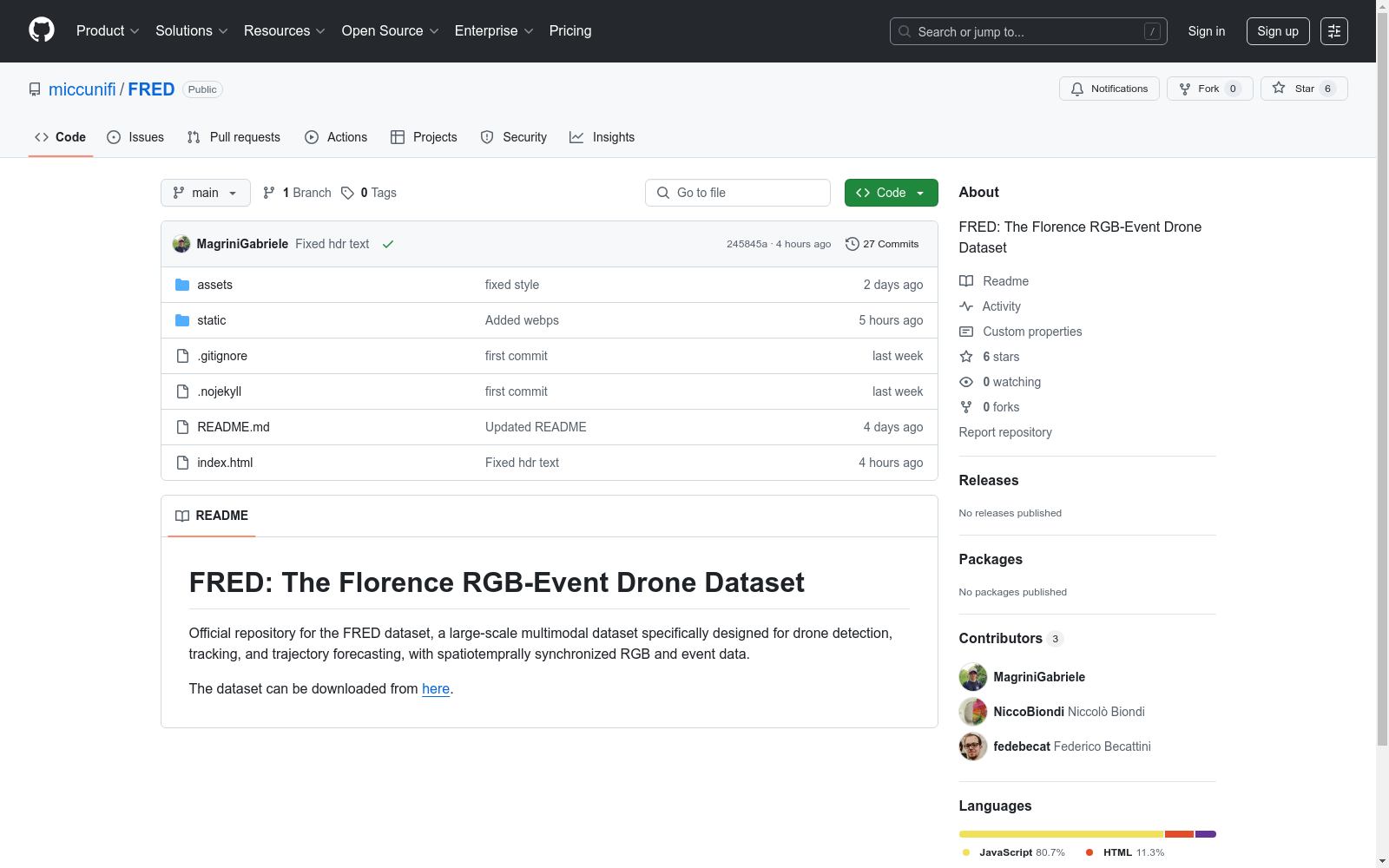This screenshot has width=1389, height=868.
Task: Click the purple language bar segment
Action: (1206, 834)
